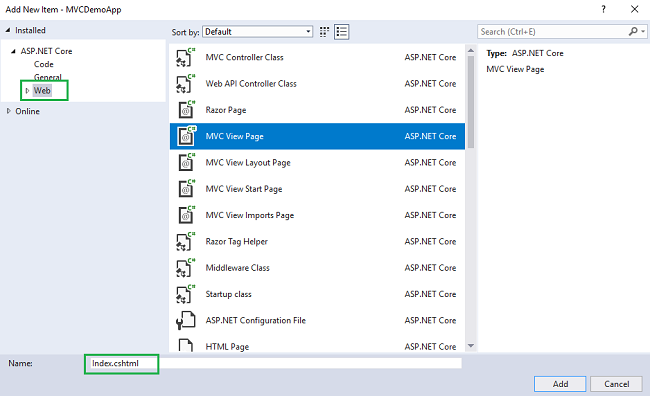The image size is (650, 396).
Task: Choose the Razor Page template icon
Action: point(186,110)
